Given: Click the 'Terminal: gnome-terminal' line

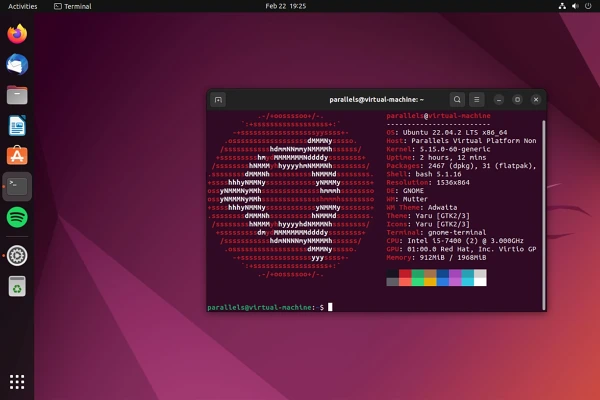Looking at the screenshot, I should [436, 232].
